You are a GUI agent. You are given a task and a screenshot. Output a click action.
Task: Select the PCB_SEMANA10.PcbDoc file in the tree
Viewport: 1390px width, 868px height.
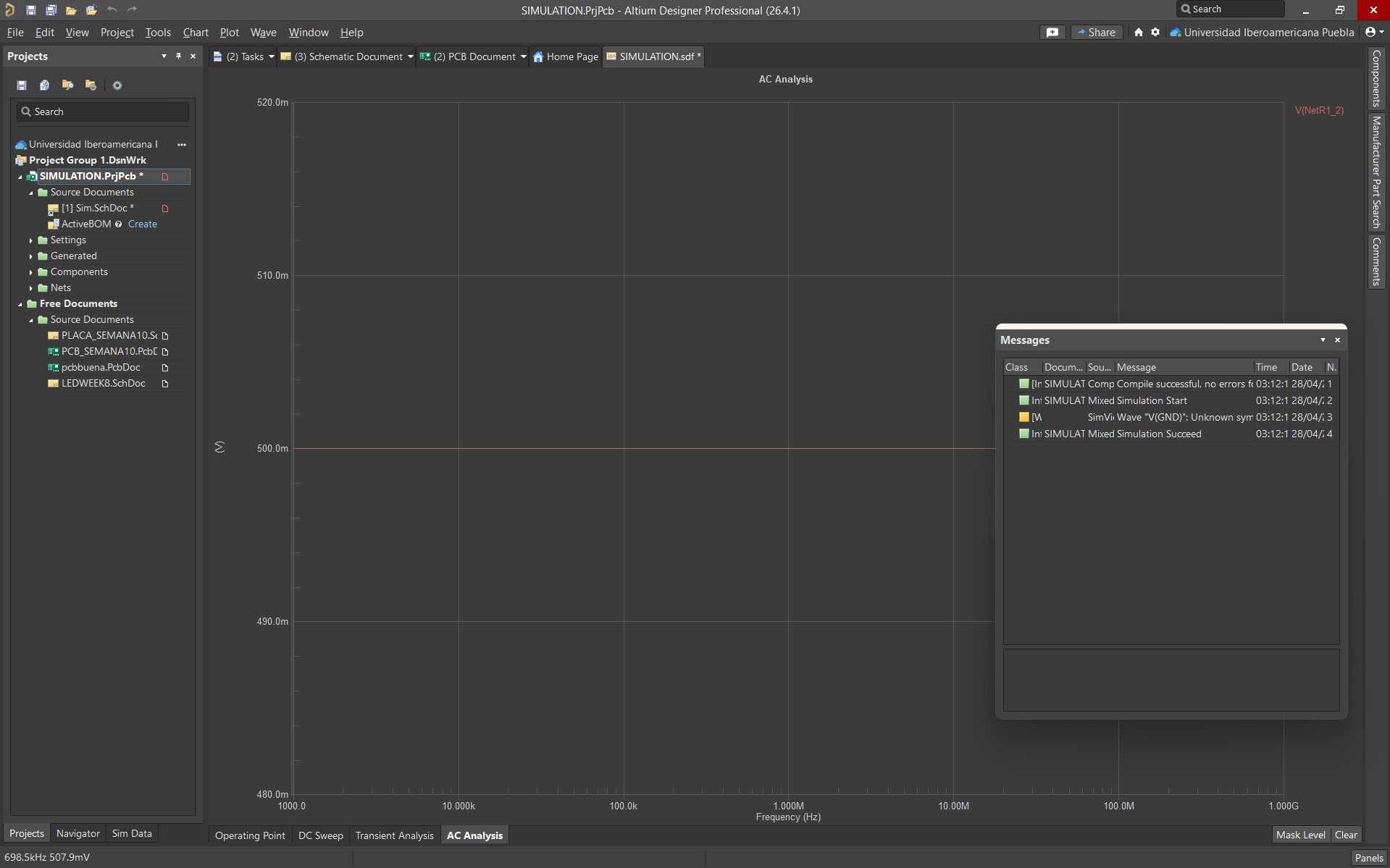pyautogui.click(x=109, y=352)
